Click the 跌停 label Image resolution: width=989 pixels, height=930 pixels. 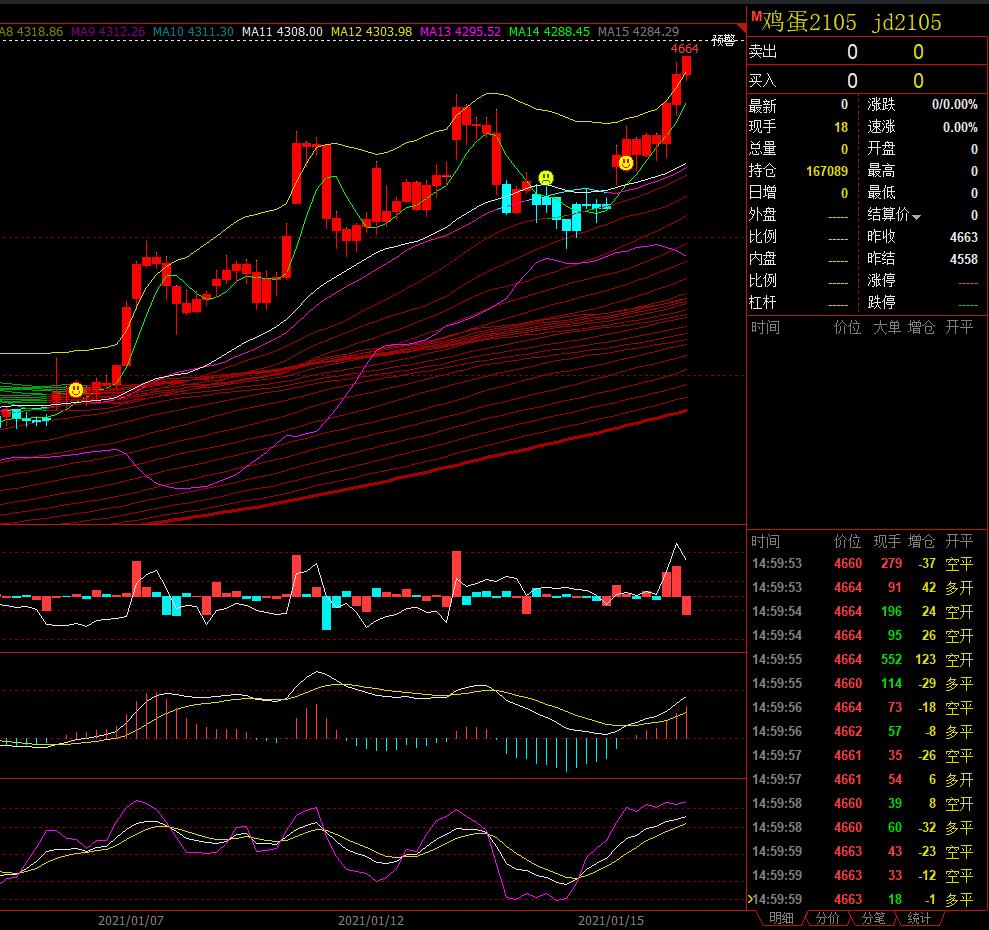pyautogui.click(x=881, y=302)
